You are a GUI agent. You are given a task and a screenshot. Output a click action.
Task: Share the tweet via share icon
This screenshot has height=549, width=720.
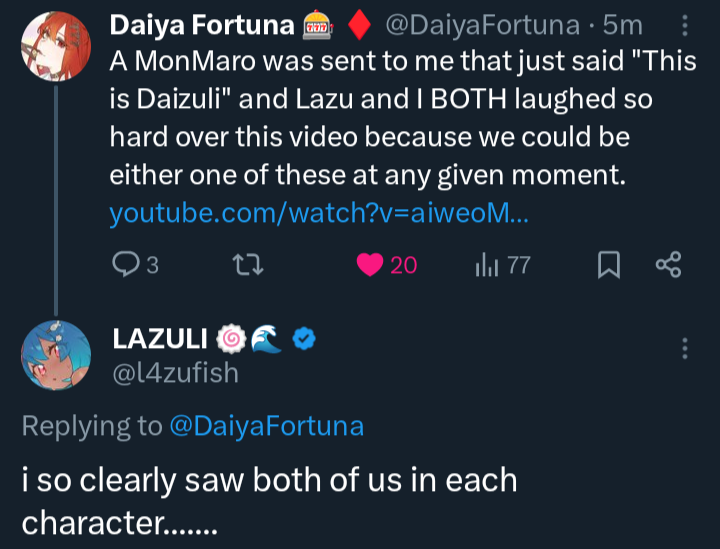tap(667, 265)
